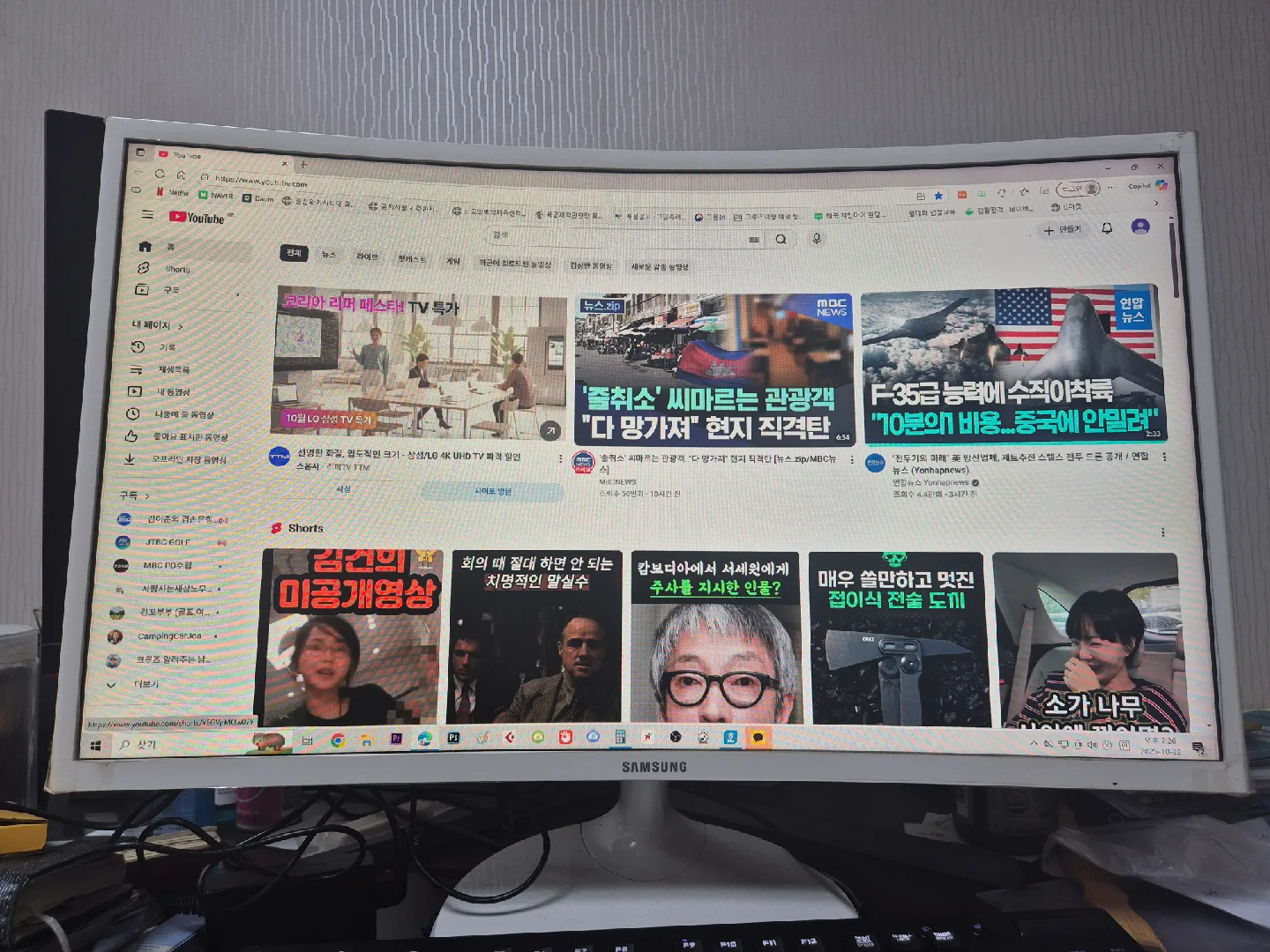The width and height of the screenshot is (1270, 952).
Task: Select the 라이브 category chip
Action: [367, 257]
